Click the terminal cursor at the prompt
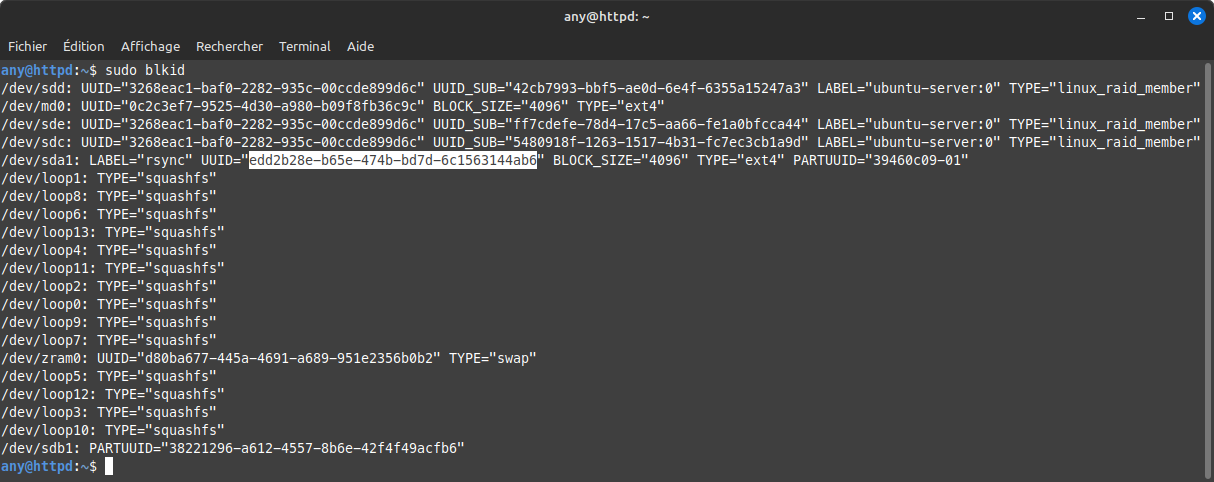This screenshot has width=1214, height=482. 109,467
